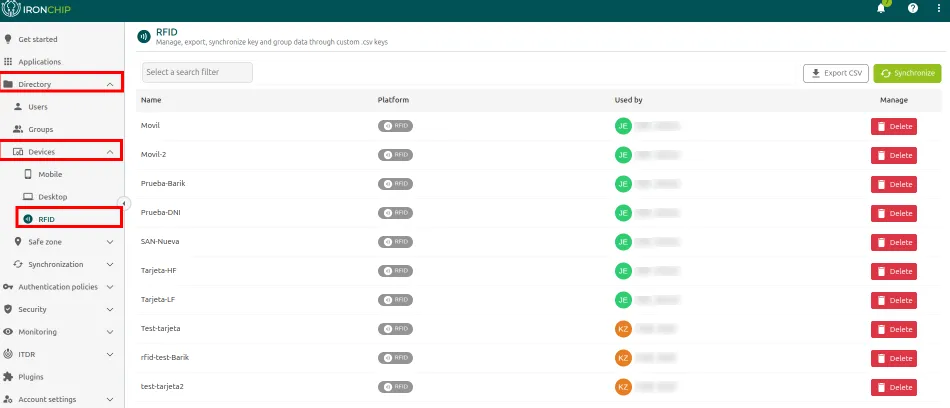Click the Ironchip logo
950x408 pixels.
(37, 9)
